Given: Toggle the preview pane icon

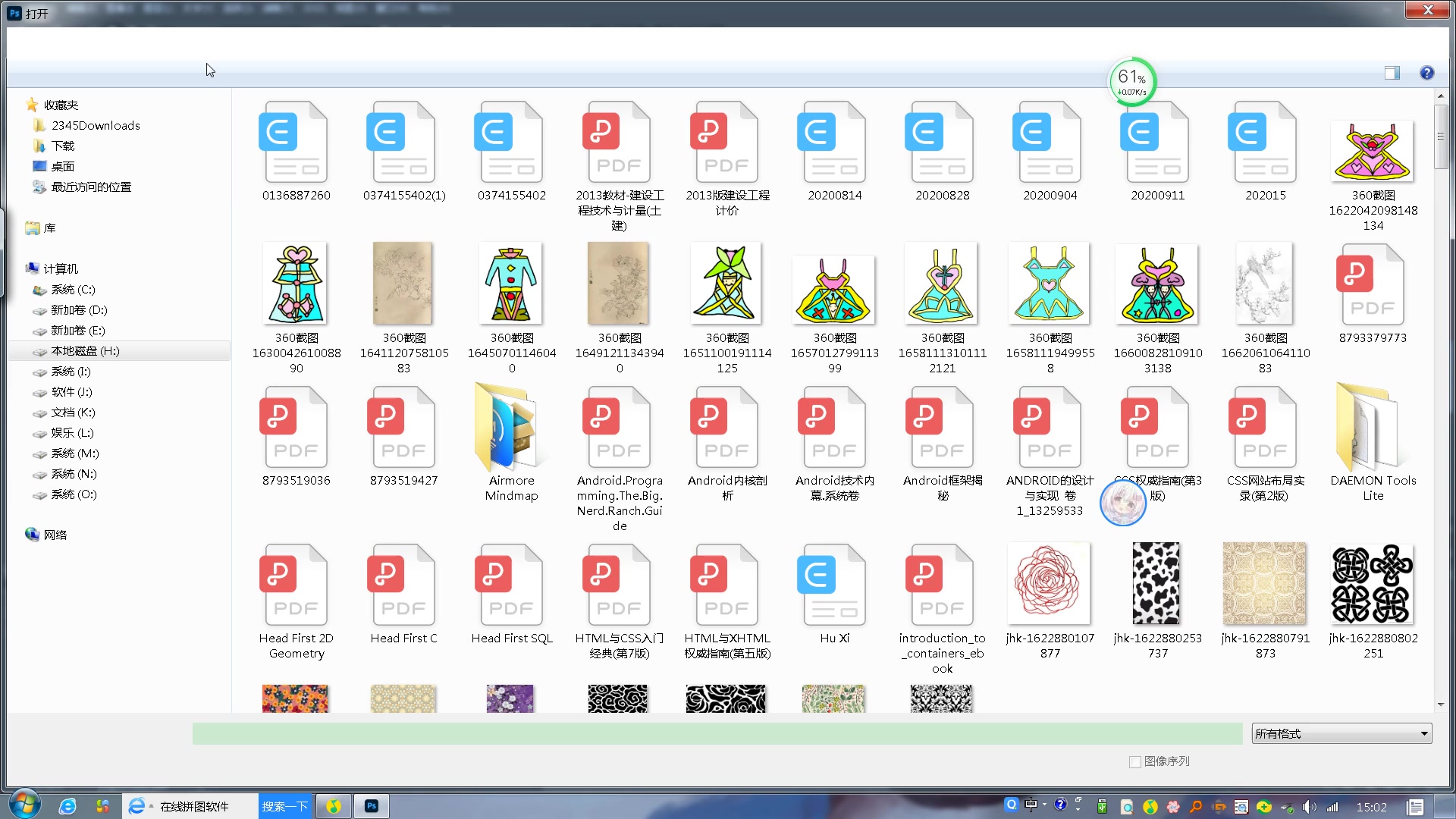Looking at the screenshot, I should tap(1392, 73).
